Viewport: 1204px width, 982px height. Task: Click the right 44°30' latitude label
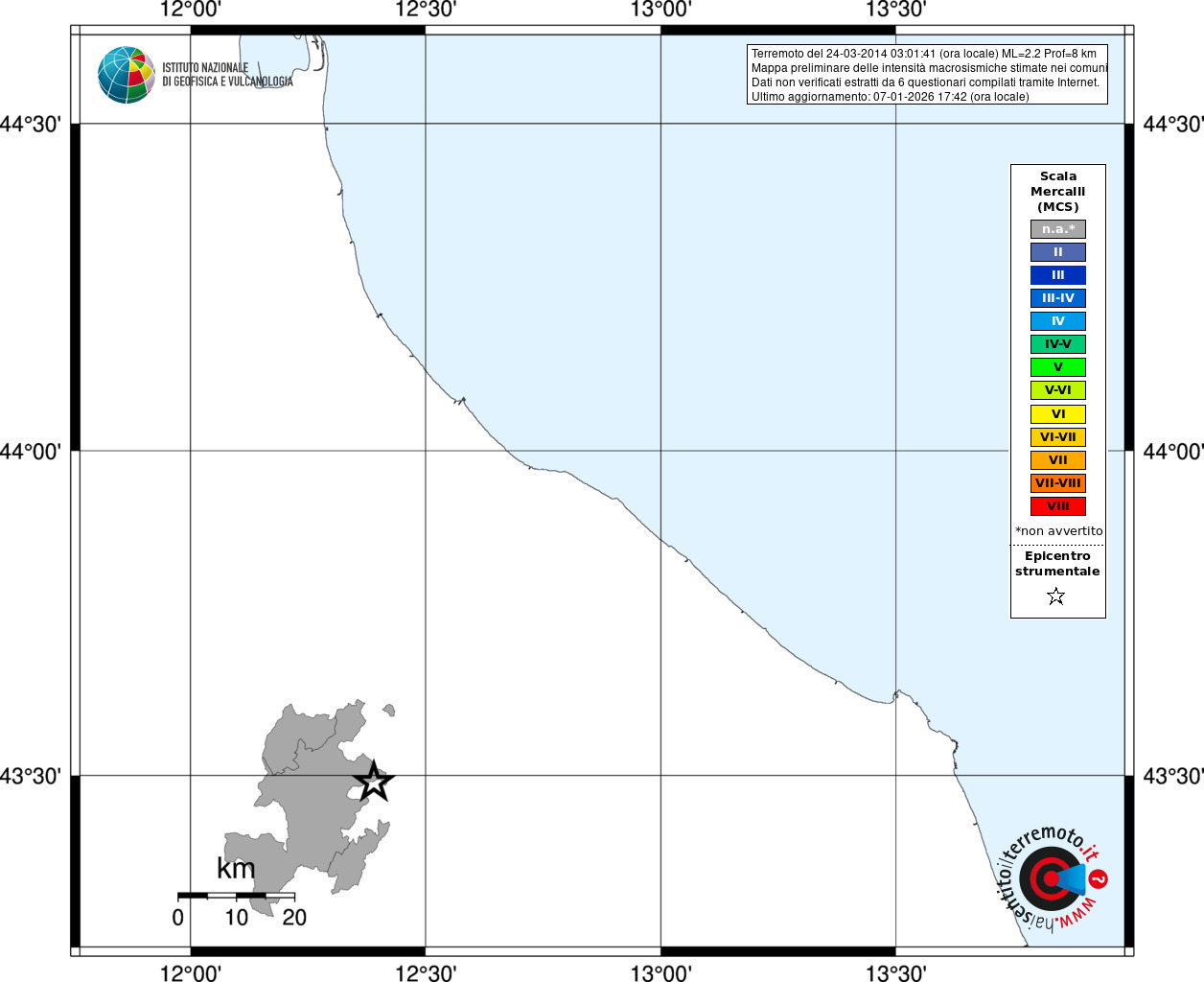1173,125
